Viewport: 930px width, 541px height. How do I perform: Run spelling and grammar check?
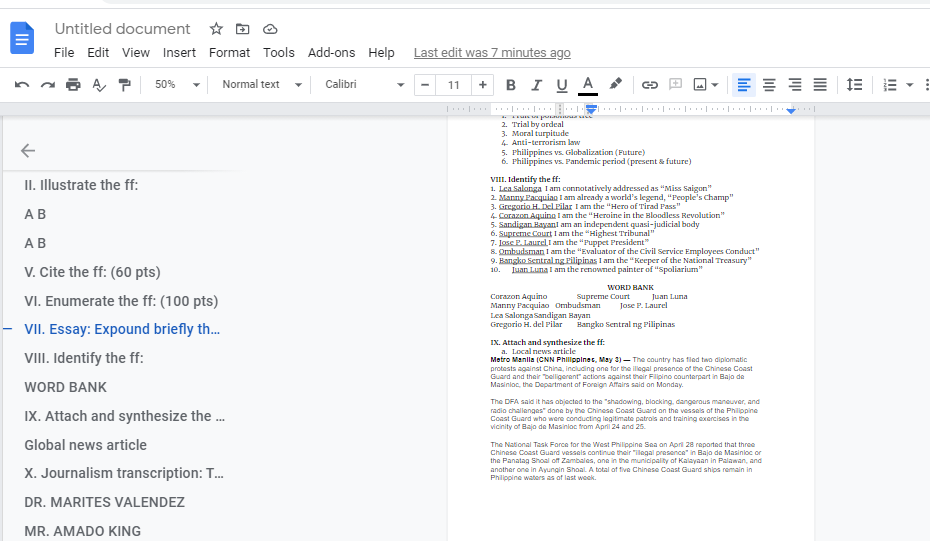pyautogui.click(x=99, y=85)
